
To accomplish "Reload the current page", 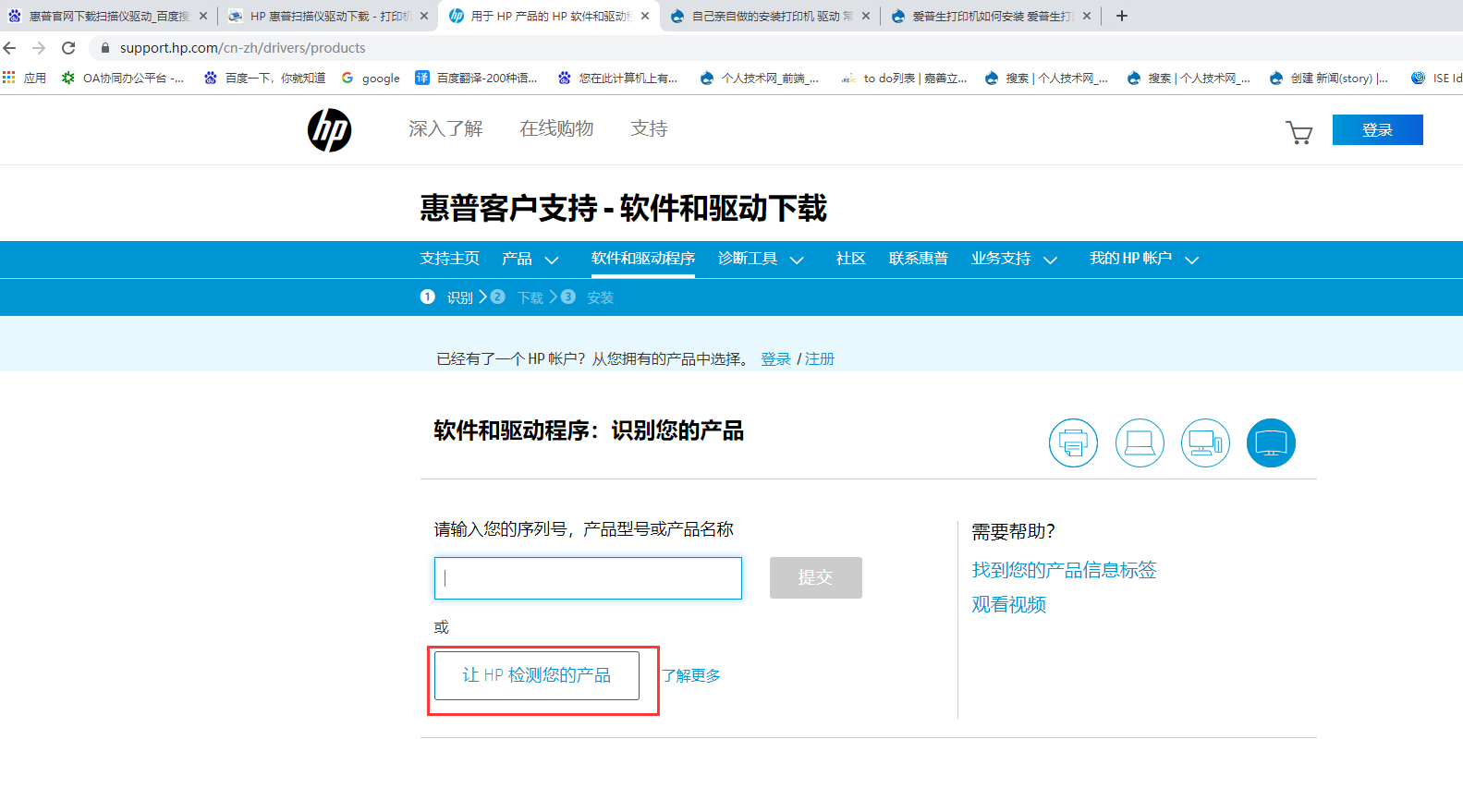I will [x=68, y=48].
